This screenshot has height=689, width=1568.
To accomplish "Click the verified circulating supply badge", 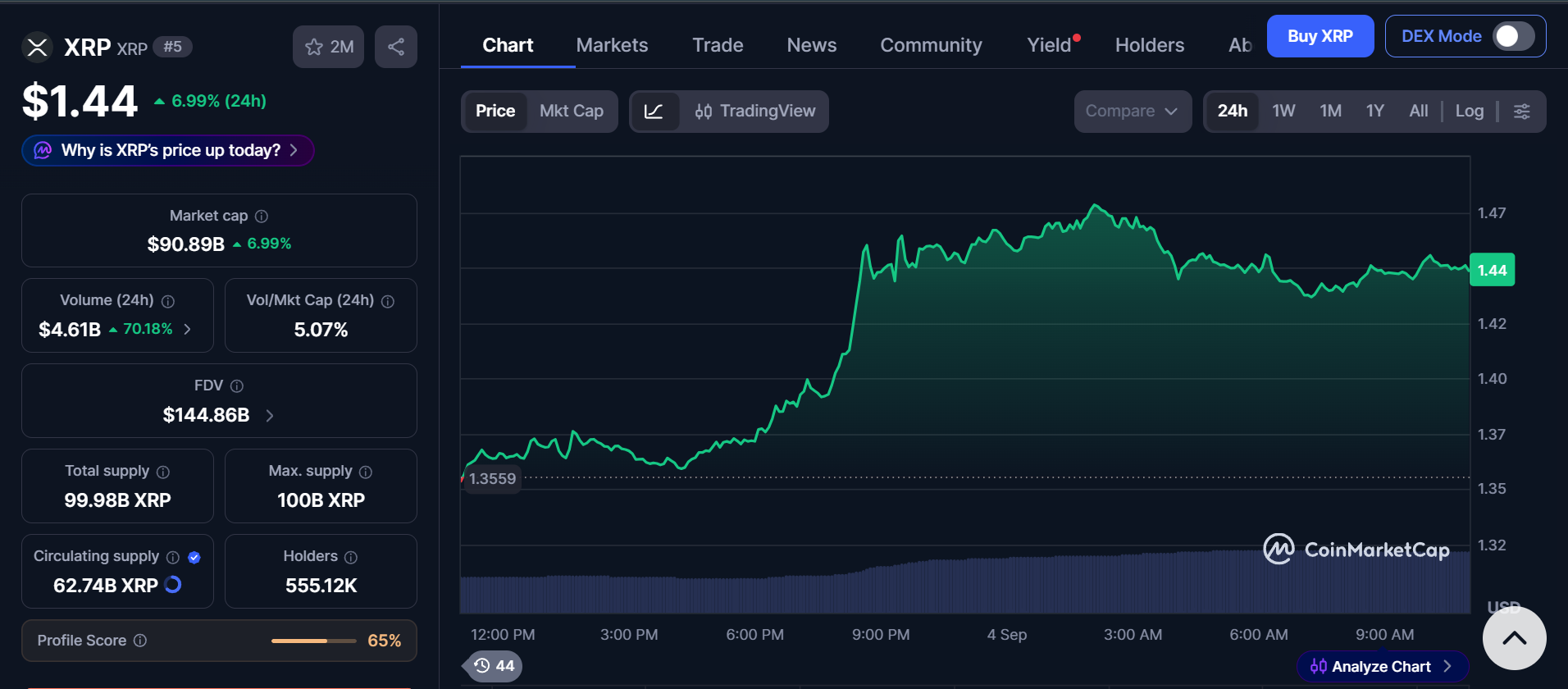I will pos(194,558).
